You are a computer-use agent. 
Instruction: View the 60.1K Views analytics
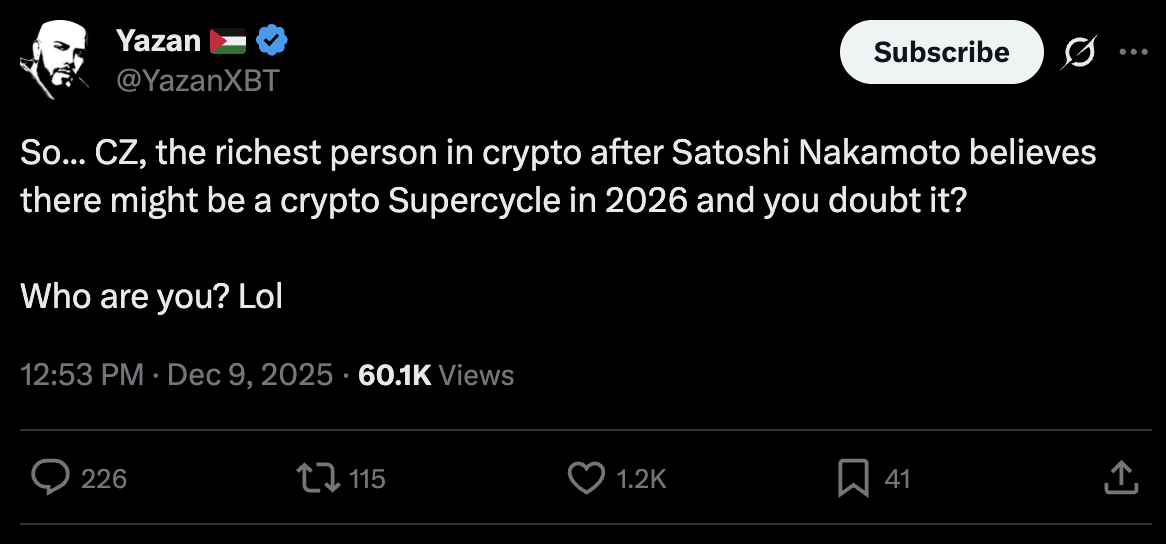[x=436, y=375]
